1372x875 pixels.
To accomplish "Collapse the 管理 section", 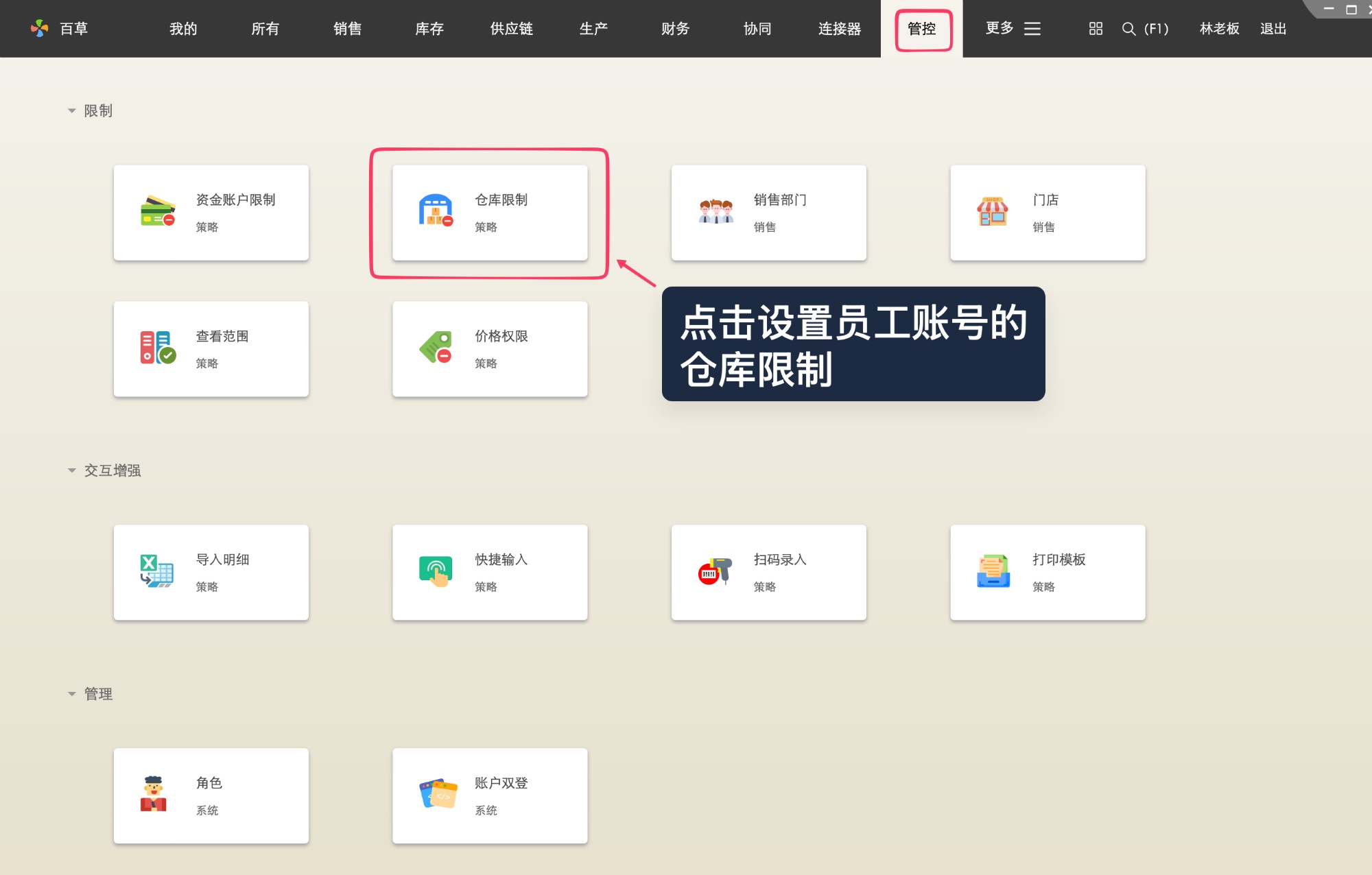I will click(71, 693).
